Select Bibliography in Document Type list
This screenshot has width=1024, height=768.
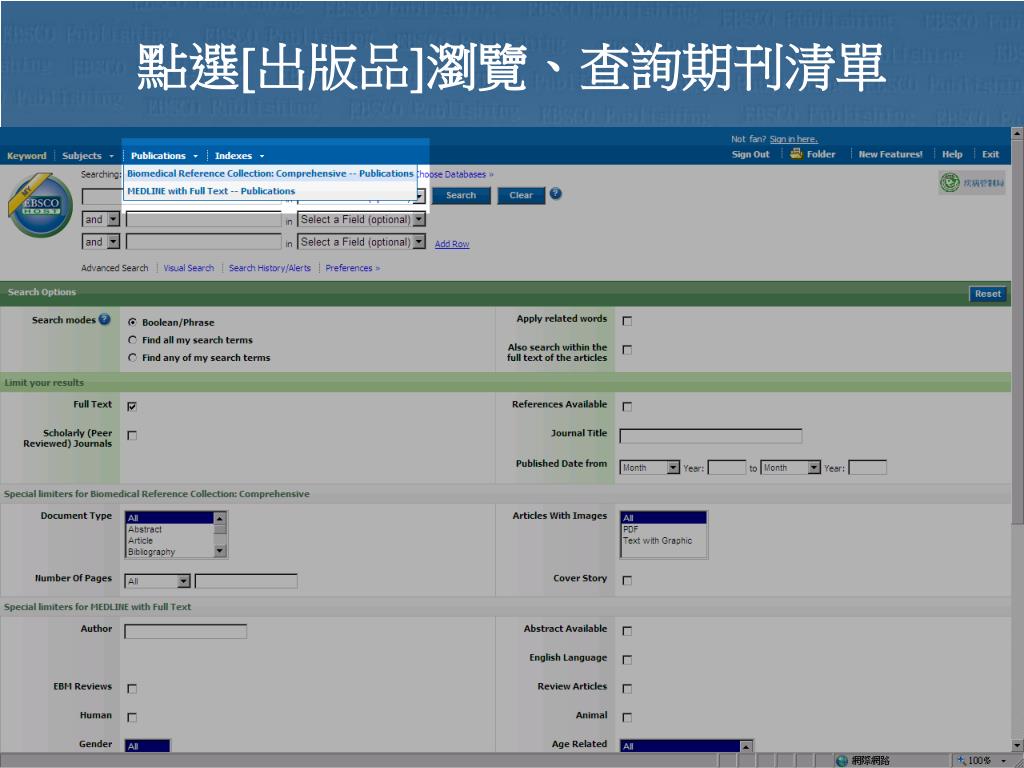coord(152,552)
